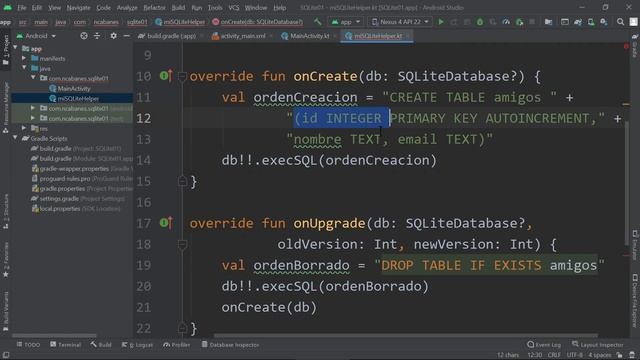Toggle the Device File Explorer side tab
The height and width of the screenshot is (360, 640).
[635, 300]
